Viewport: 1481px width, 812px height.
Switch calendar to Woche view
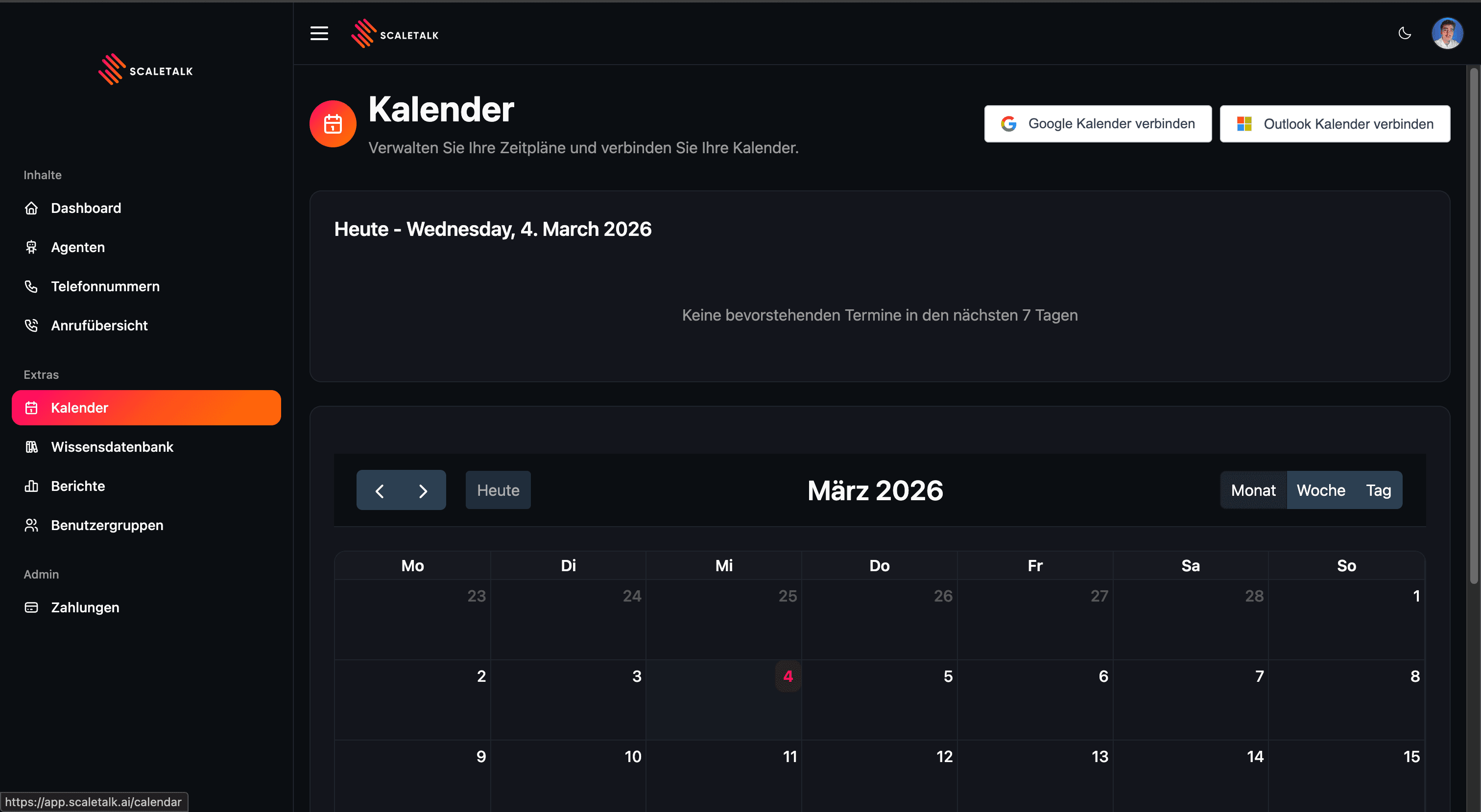point(1320,490)
